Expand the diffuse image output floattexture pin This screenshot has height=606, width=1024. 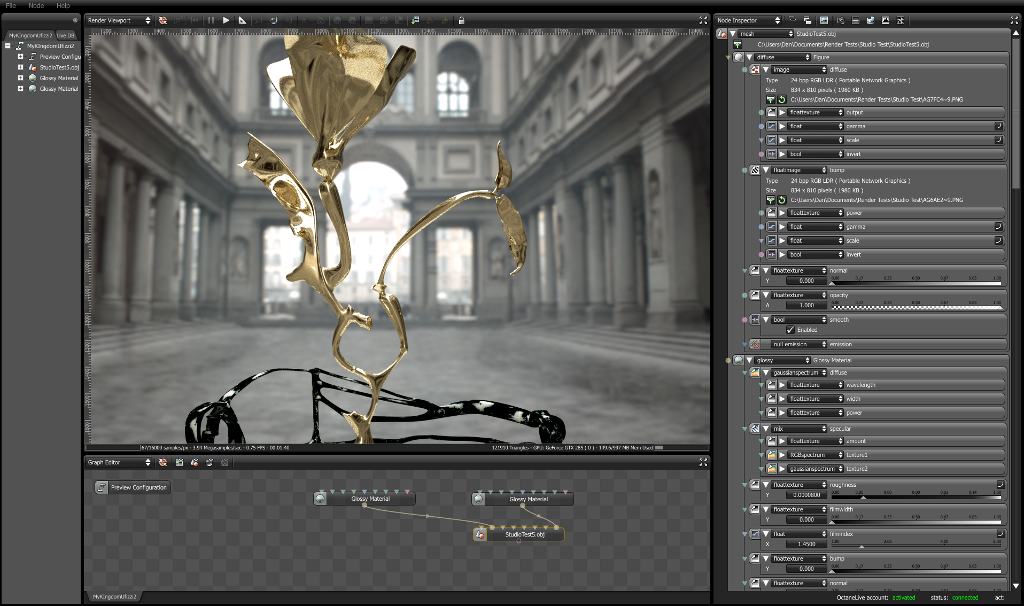tap(782, 112)
